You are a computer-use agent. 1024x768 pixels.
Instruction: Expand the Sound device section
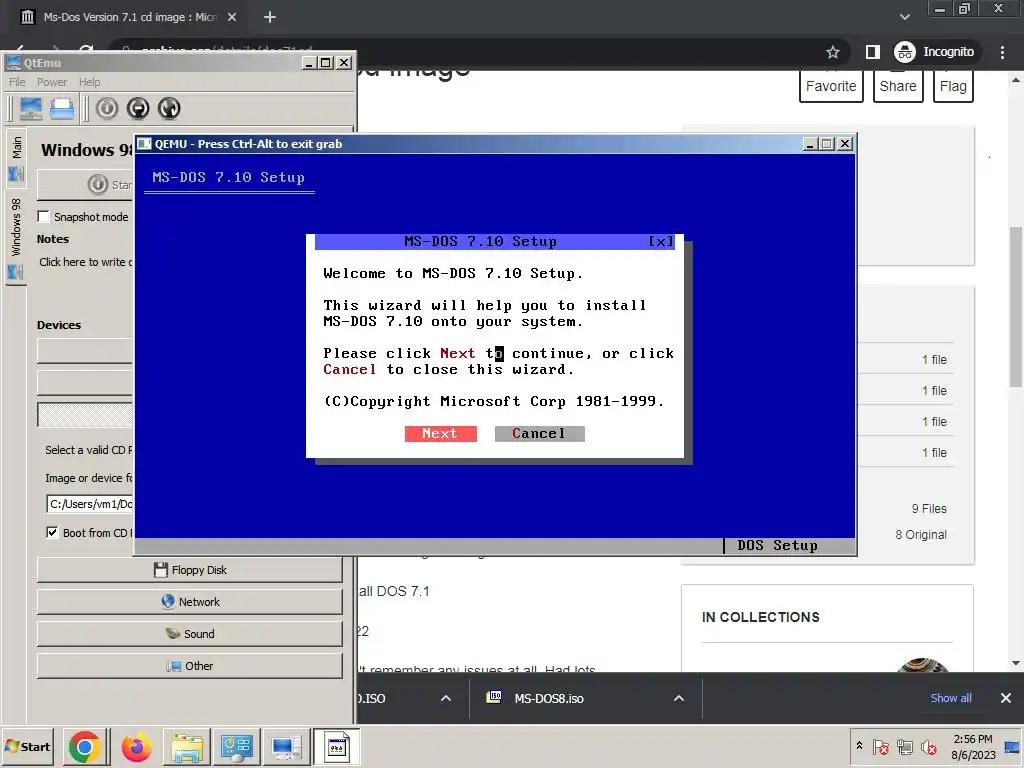click(189, 633)
